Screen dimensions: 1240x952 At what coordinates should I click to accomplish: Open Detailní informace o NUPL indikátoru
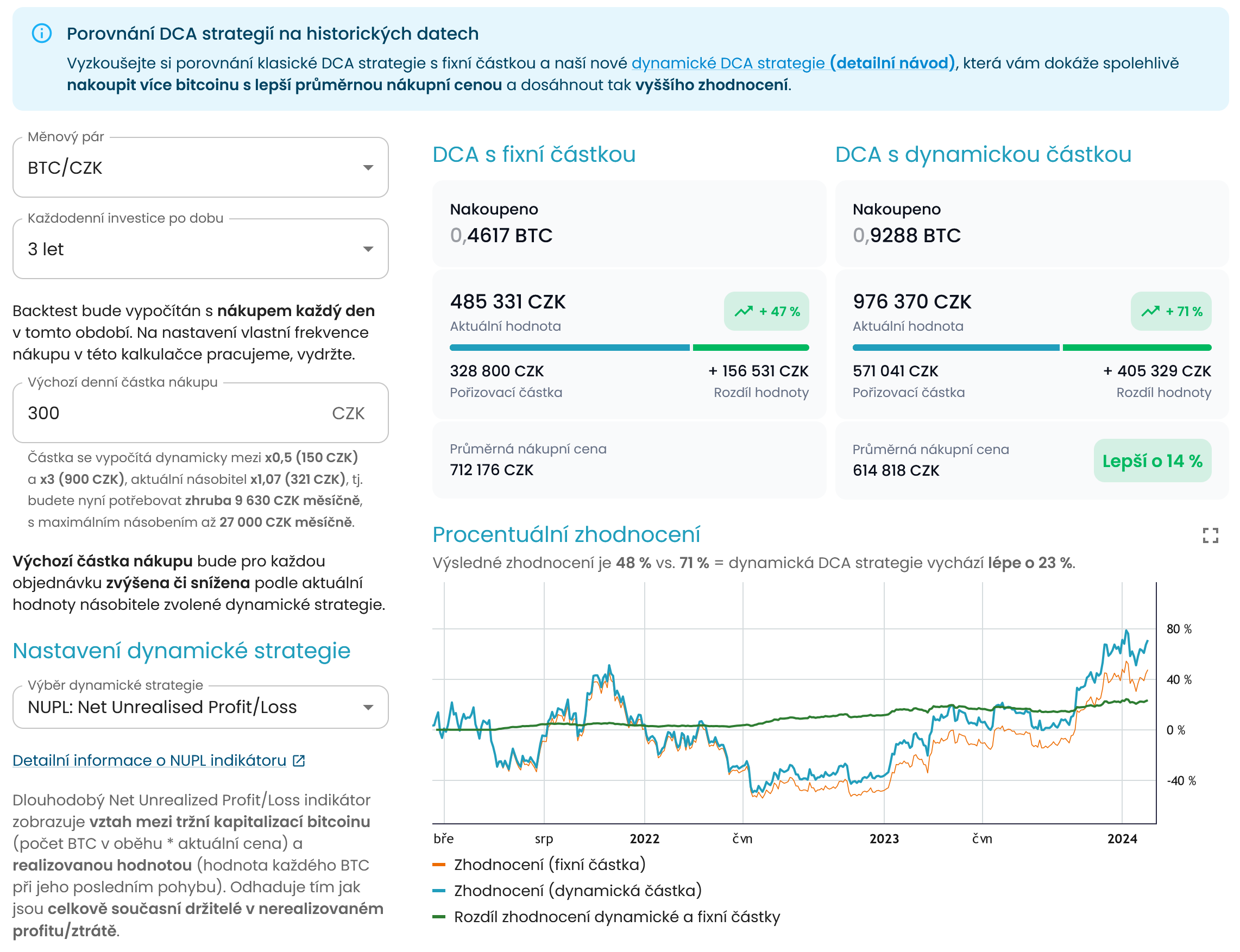[x=149, y=760]
